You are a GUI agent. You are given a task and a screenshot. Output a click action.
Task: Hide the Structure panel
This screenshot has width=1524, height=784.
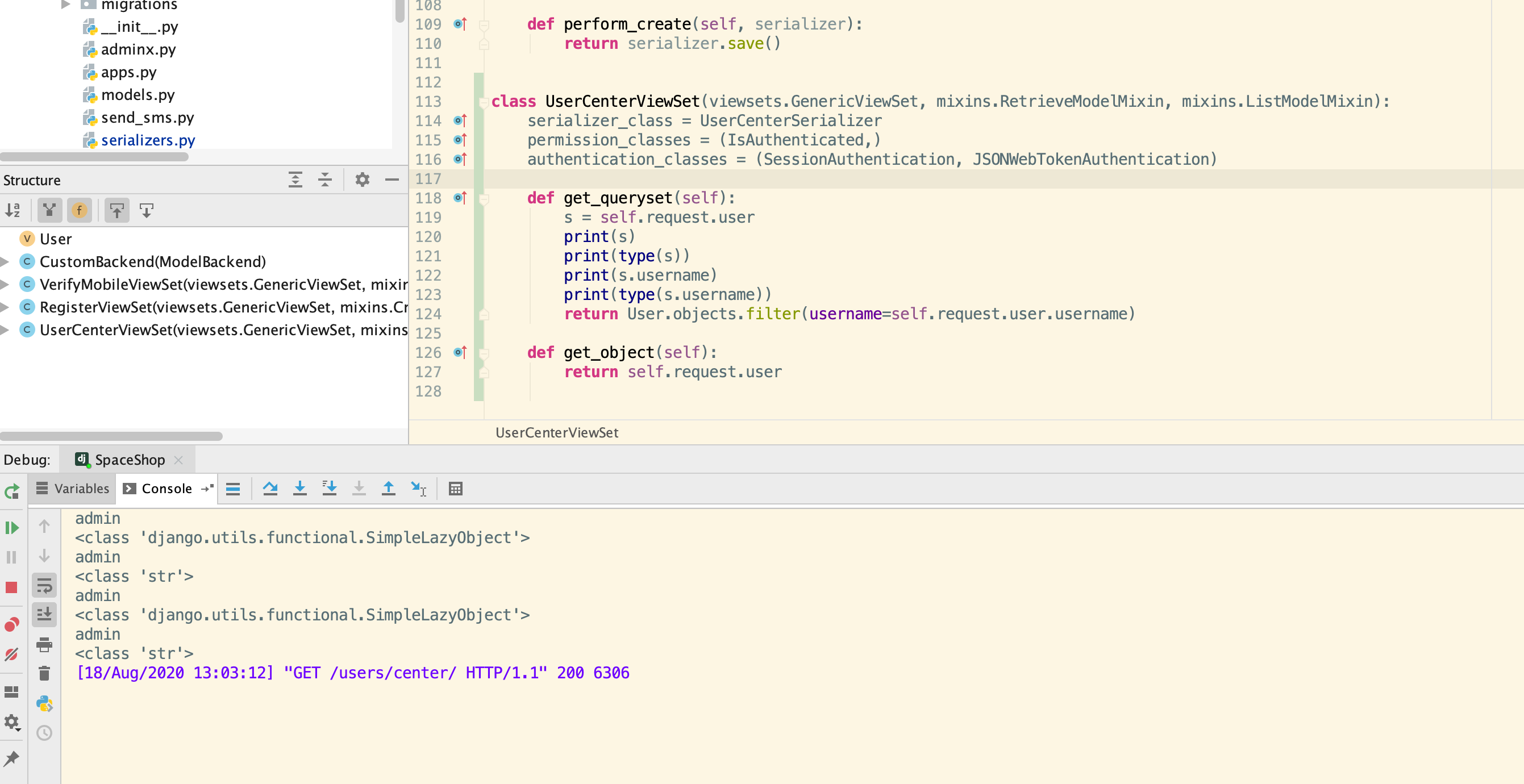coord(392,180)
